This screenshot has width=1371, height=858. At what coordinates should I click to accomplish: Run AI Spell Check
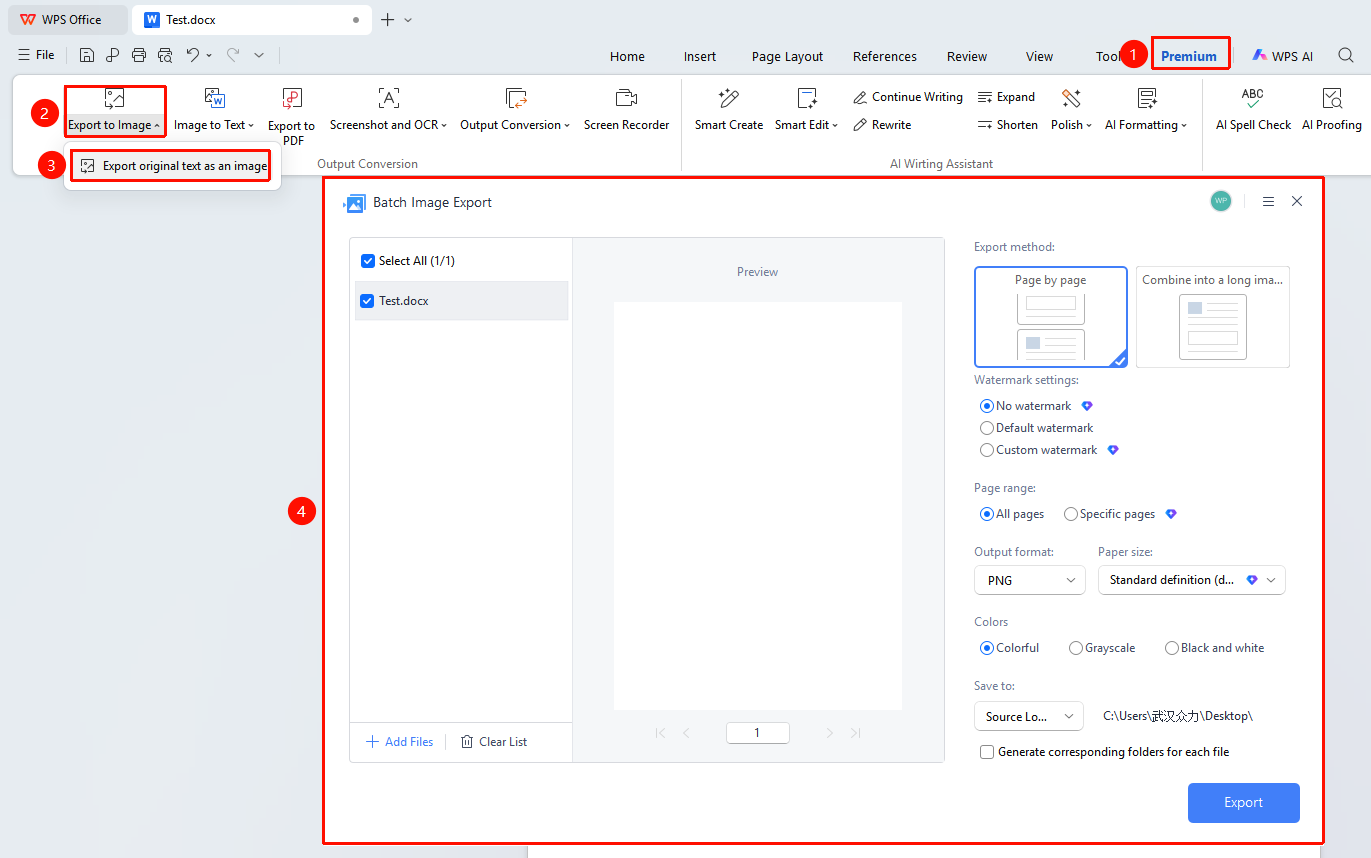click(x=1253, y=110)
